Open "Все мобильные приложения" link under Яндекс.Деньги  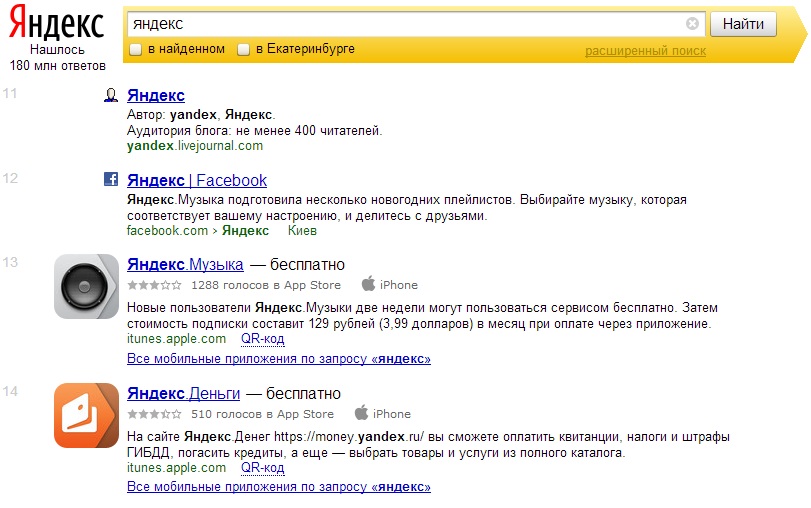(279, 487)
